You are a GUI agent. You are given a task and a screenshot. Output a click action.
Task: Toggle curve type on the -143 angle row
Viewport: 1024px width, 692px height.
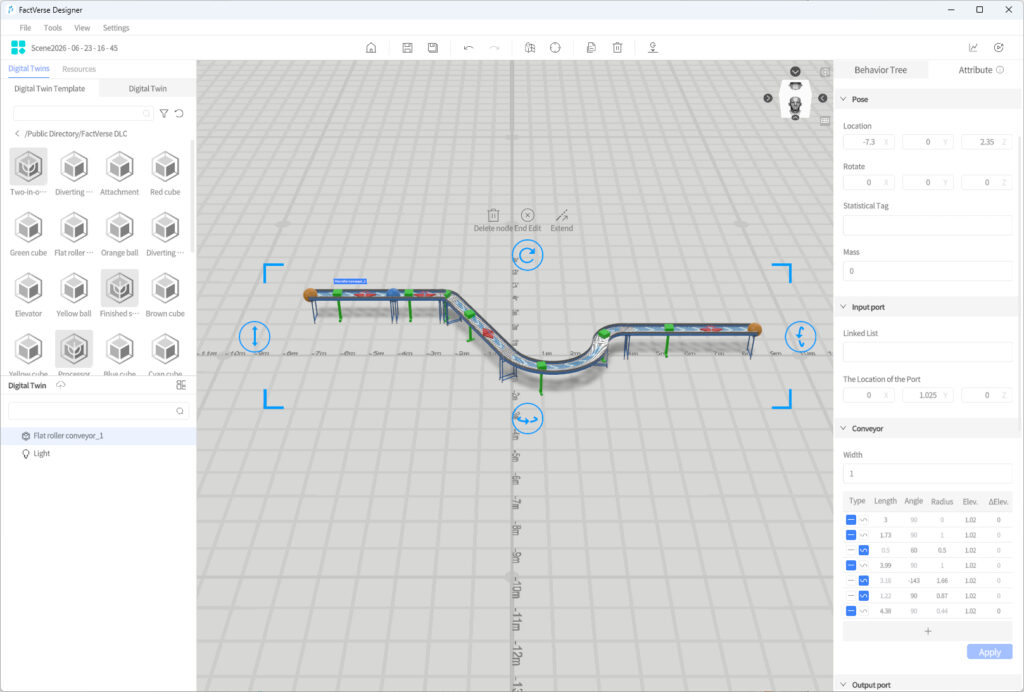tap(863, 580)
